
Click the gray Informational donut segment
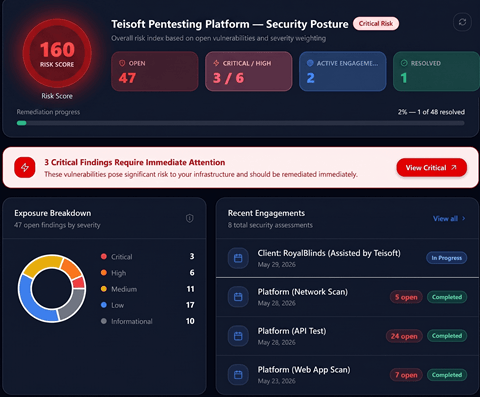tap(73, 306)
